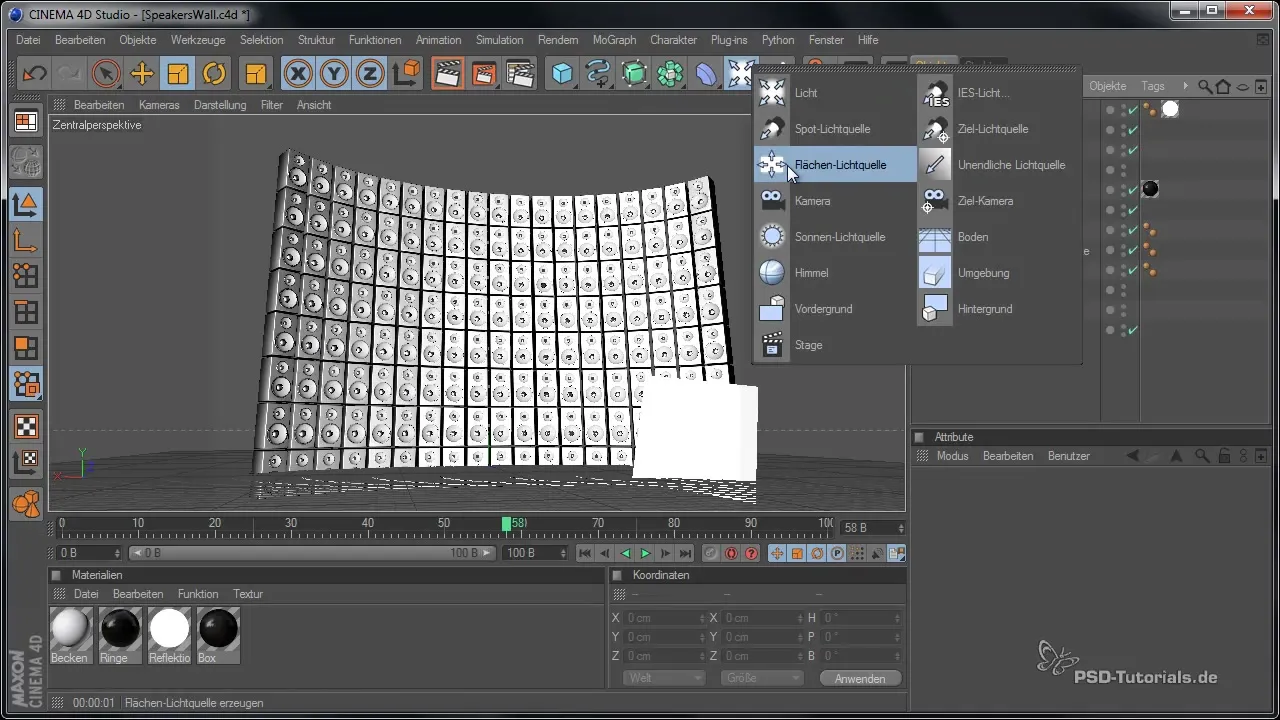Click the search magnifier in Objects manager
The image size is (1280, 720).
1205,86
